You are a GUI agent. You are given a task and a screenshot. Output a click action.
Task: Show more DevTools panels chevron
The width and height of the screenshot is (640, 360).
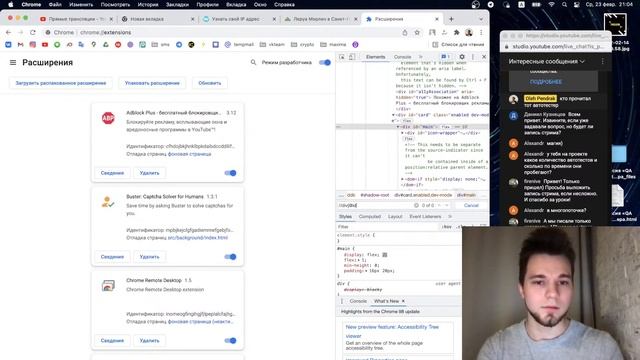(421, 57)
